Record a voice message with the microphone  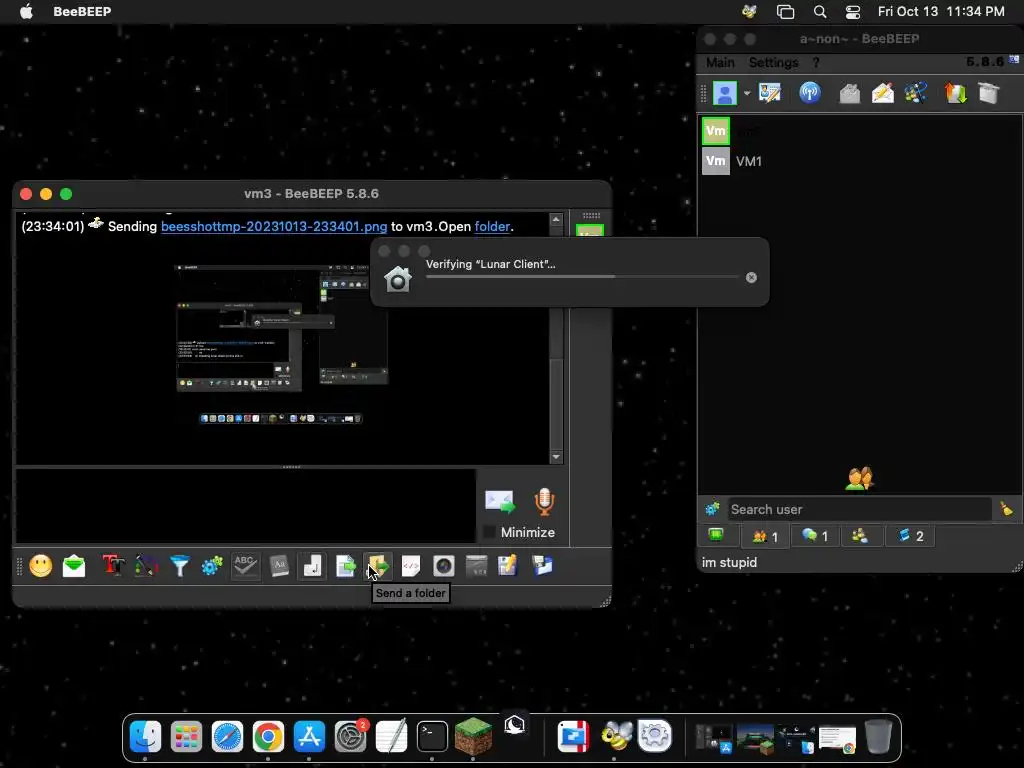coord(544,502)
